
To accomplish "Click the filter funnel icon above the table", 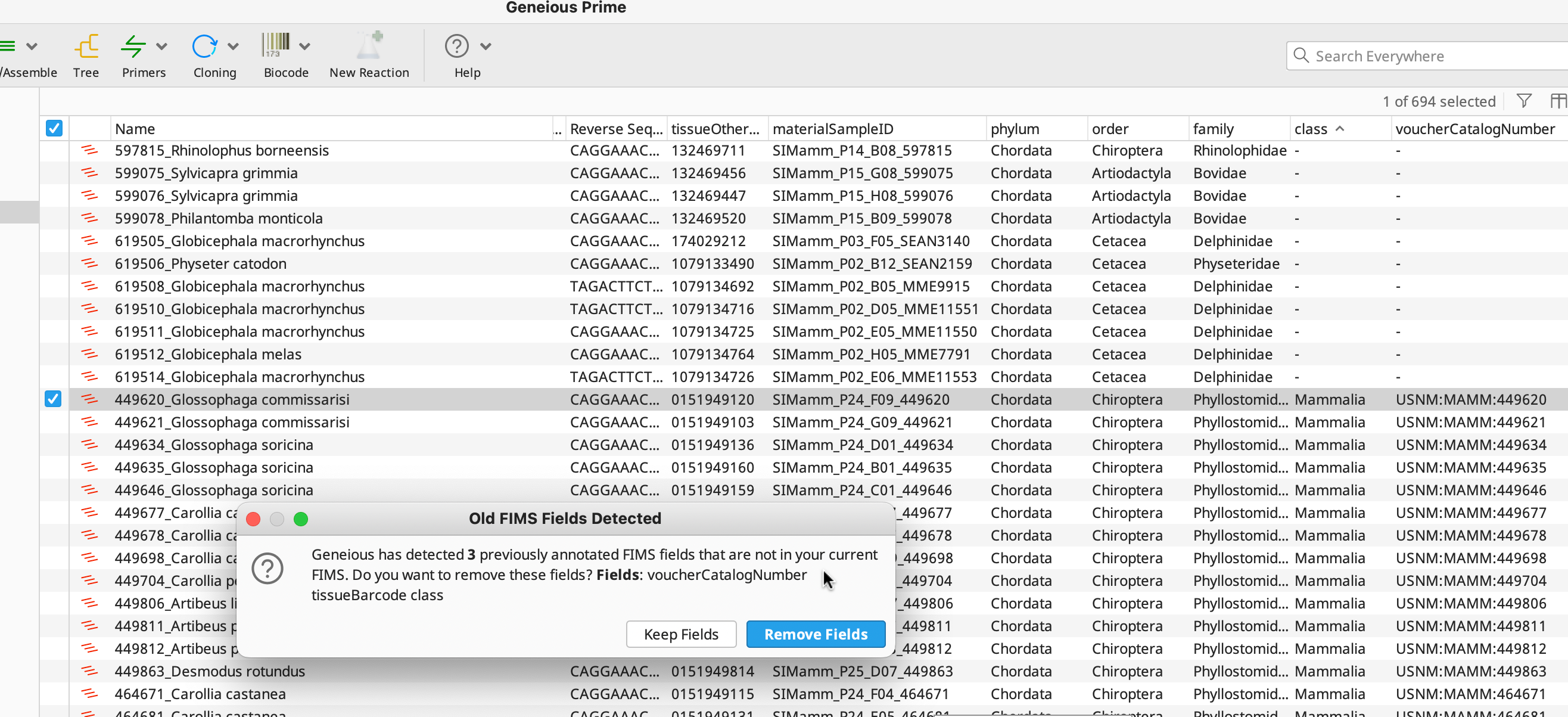I will pos(1523,101).
